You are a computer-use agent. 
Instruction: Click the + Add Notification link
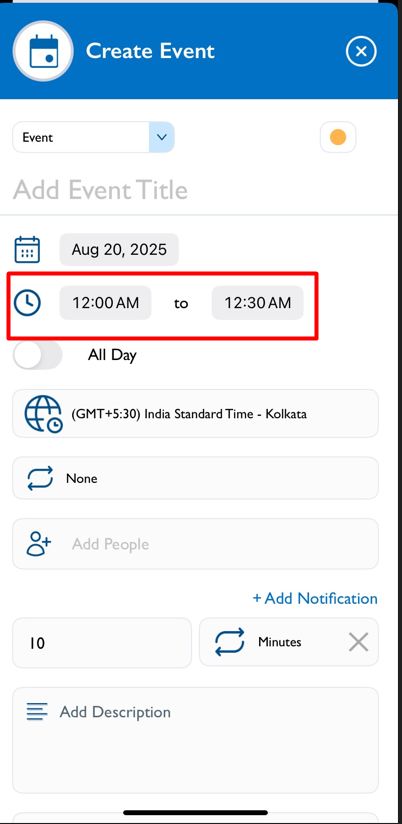click(x=315, y=598)
